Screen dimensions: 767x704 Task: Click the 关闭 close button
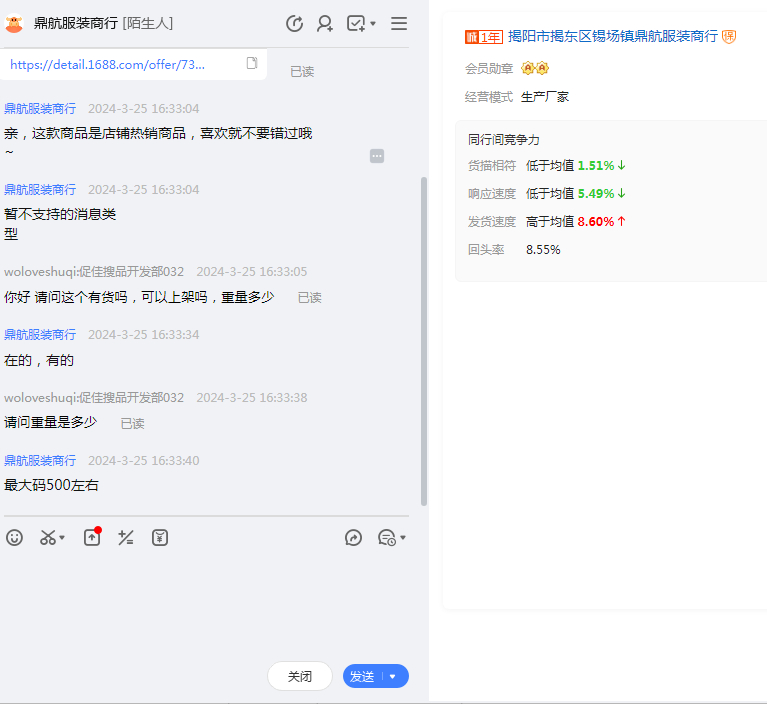pos(300,677)
